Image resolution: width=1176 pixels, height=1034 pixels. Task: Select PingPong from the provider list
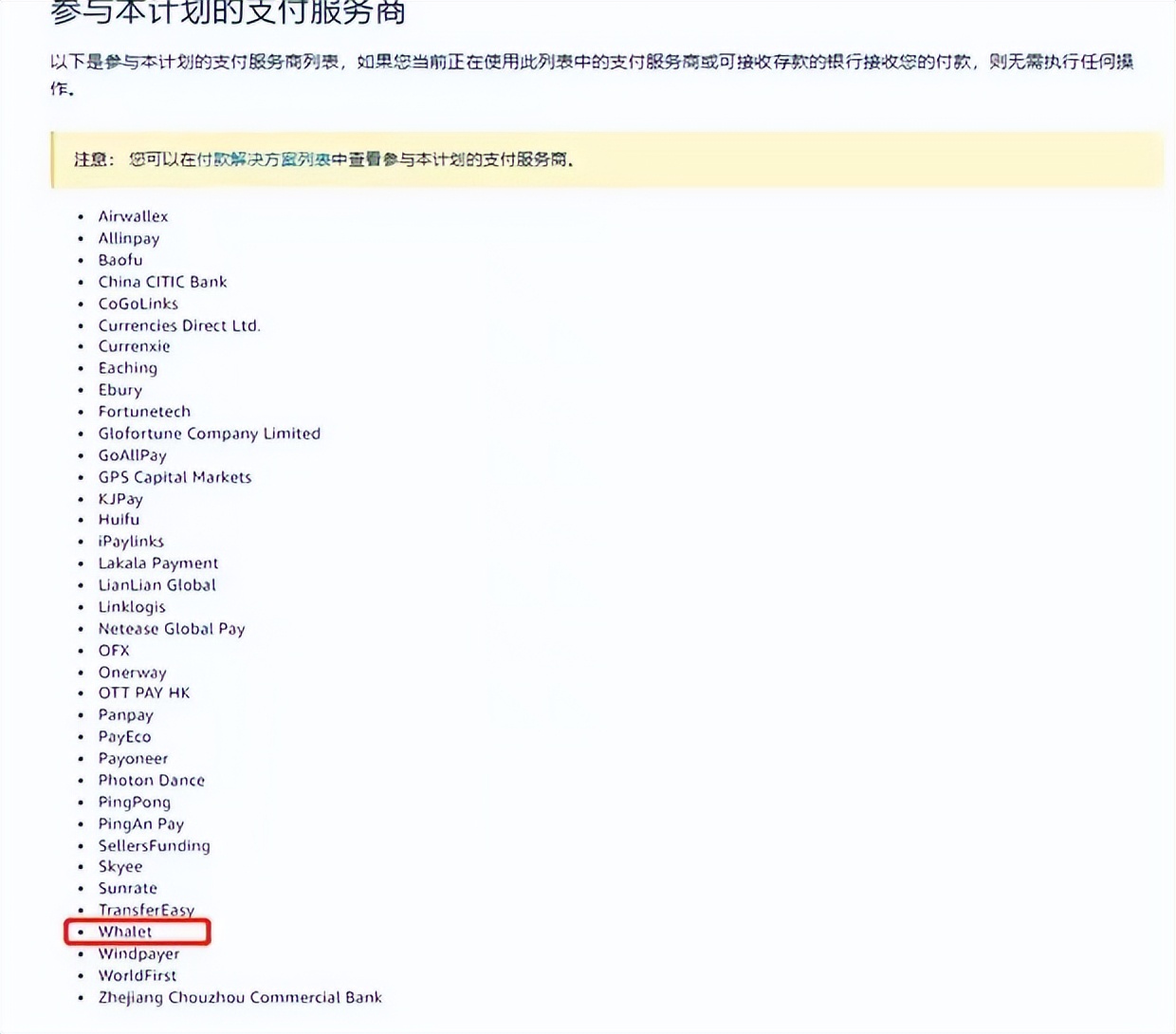coord(135,802)
